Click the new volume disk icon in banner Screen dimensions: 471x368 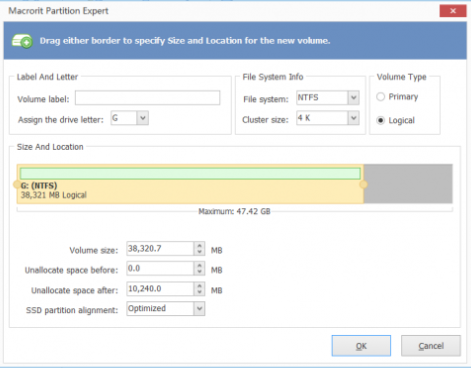[22, 41]
